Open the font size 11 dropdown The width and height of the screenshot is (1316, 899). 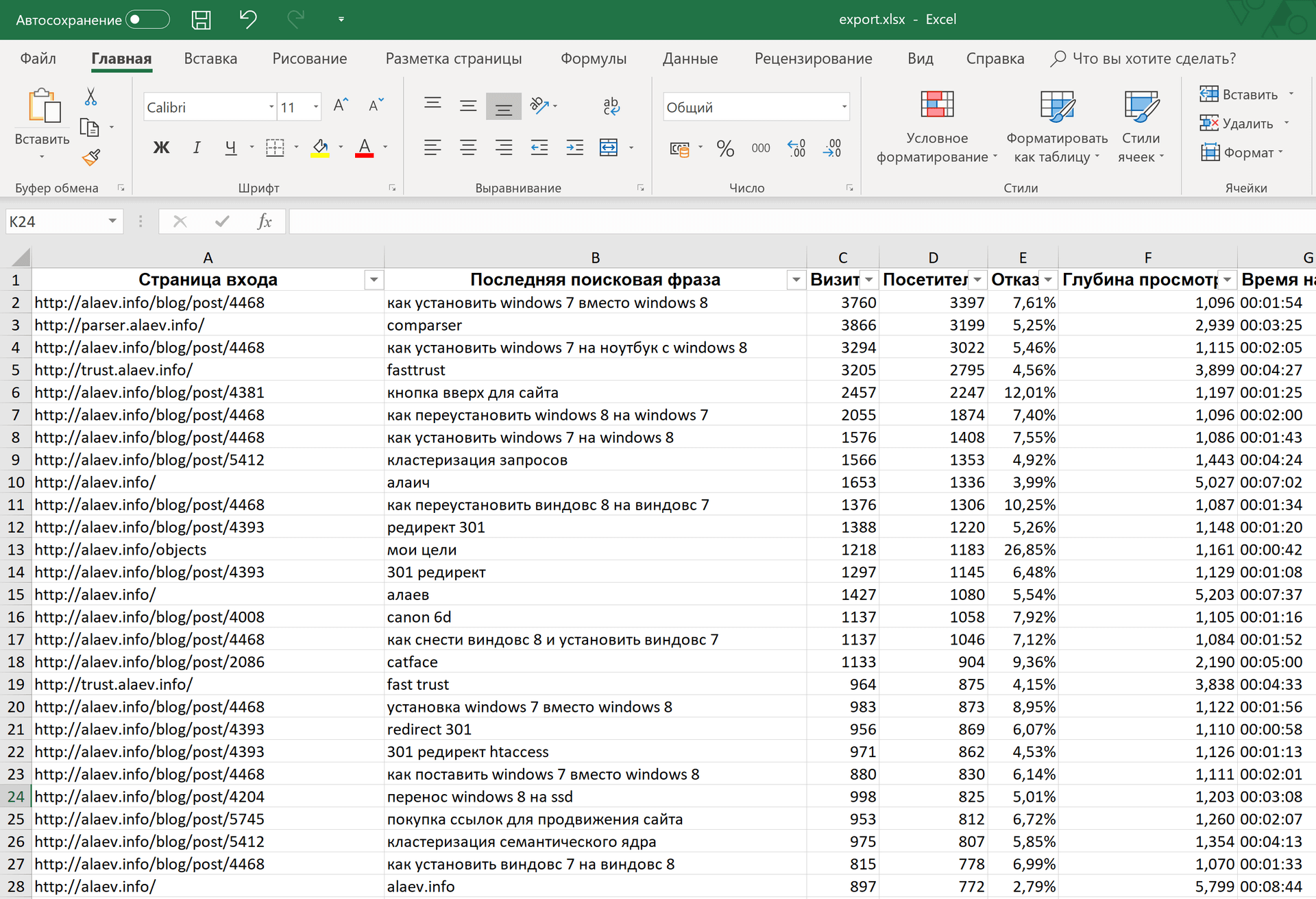(x=316, y=107)
